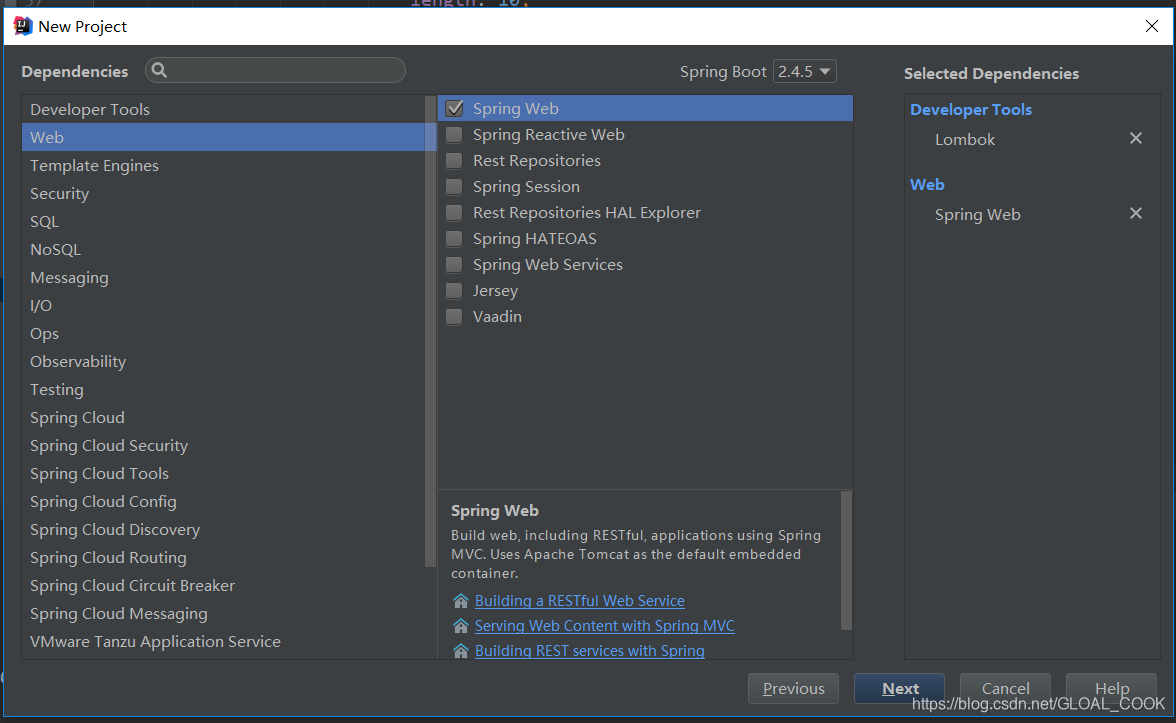This screenshot has height=723, width=1176.
Task: Enable the Rest Repositories HAL Explorer checkbox
Action: click(454, 213)
